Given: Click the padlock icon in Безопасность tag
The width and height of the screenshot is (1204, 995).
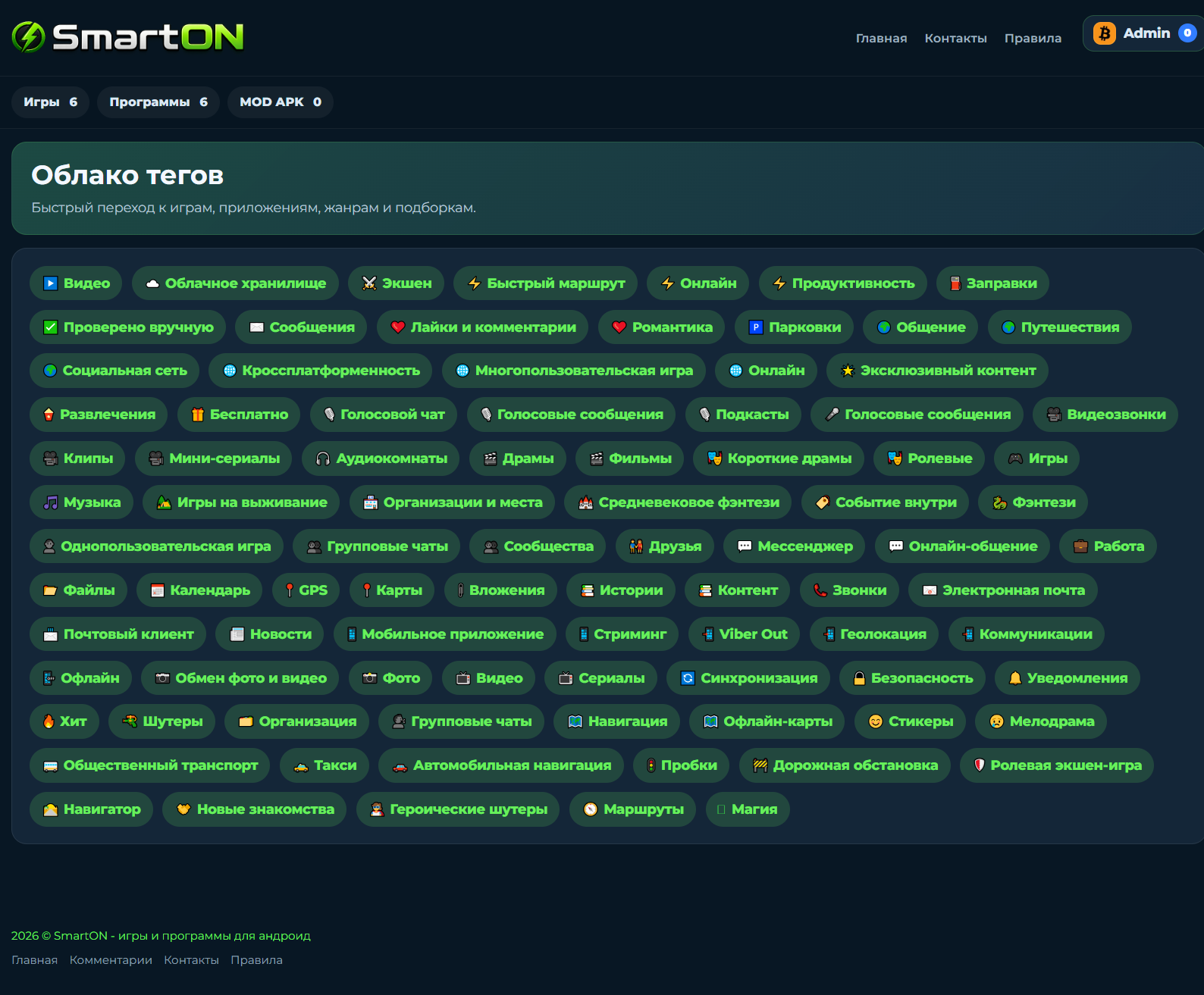Looking at the screenshot, I should coord(859,678).
